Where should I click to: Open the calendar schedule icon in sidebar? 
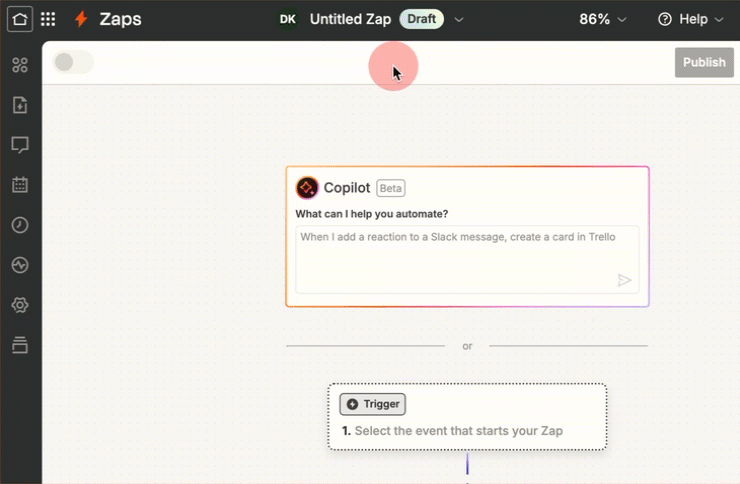[20, 185]
